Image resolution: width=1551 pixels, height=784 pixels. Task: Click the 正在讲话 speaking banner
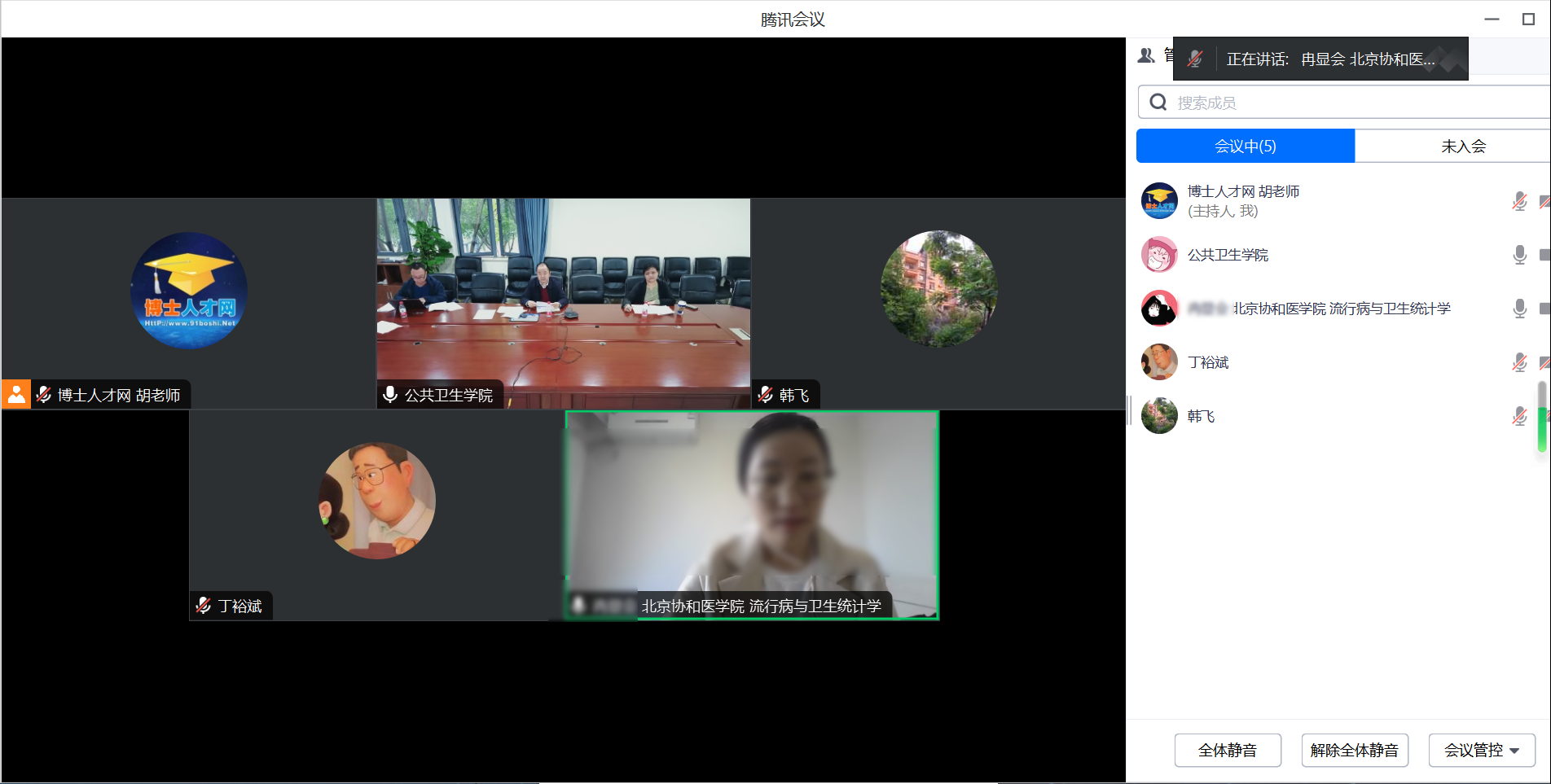[x=1320, y=59]
